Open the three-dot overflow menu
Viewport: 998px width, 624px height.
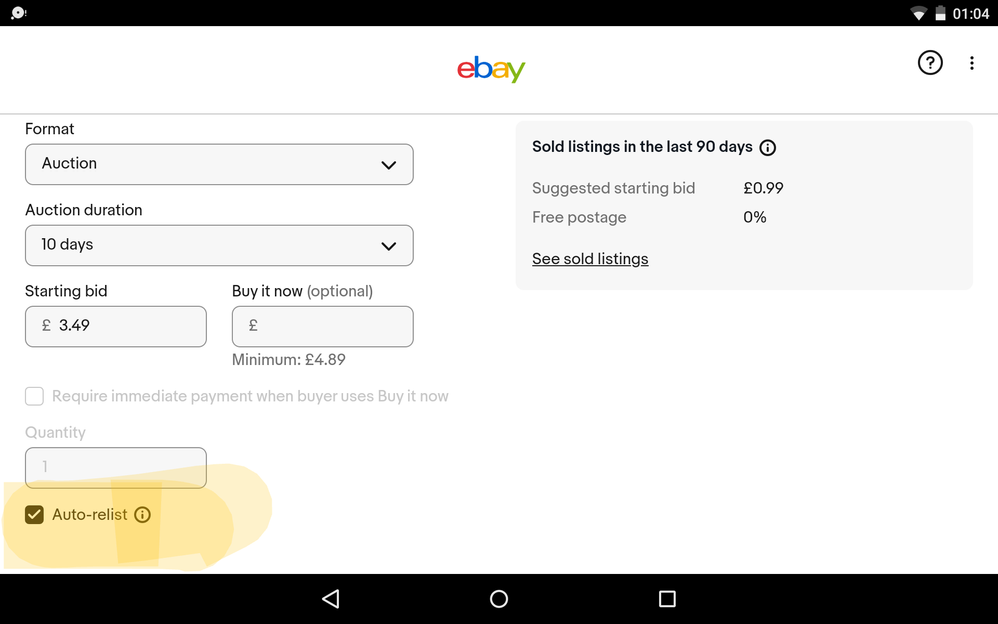click(972, 63)
